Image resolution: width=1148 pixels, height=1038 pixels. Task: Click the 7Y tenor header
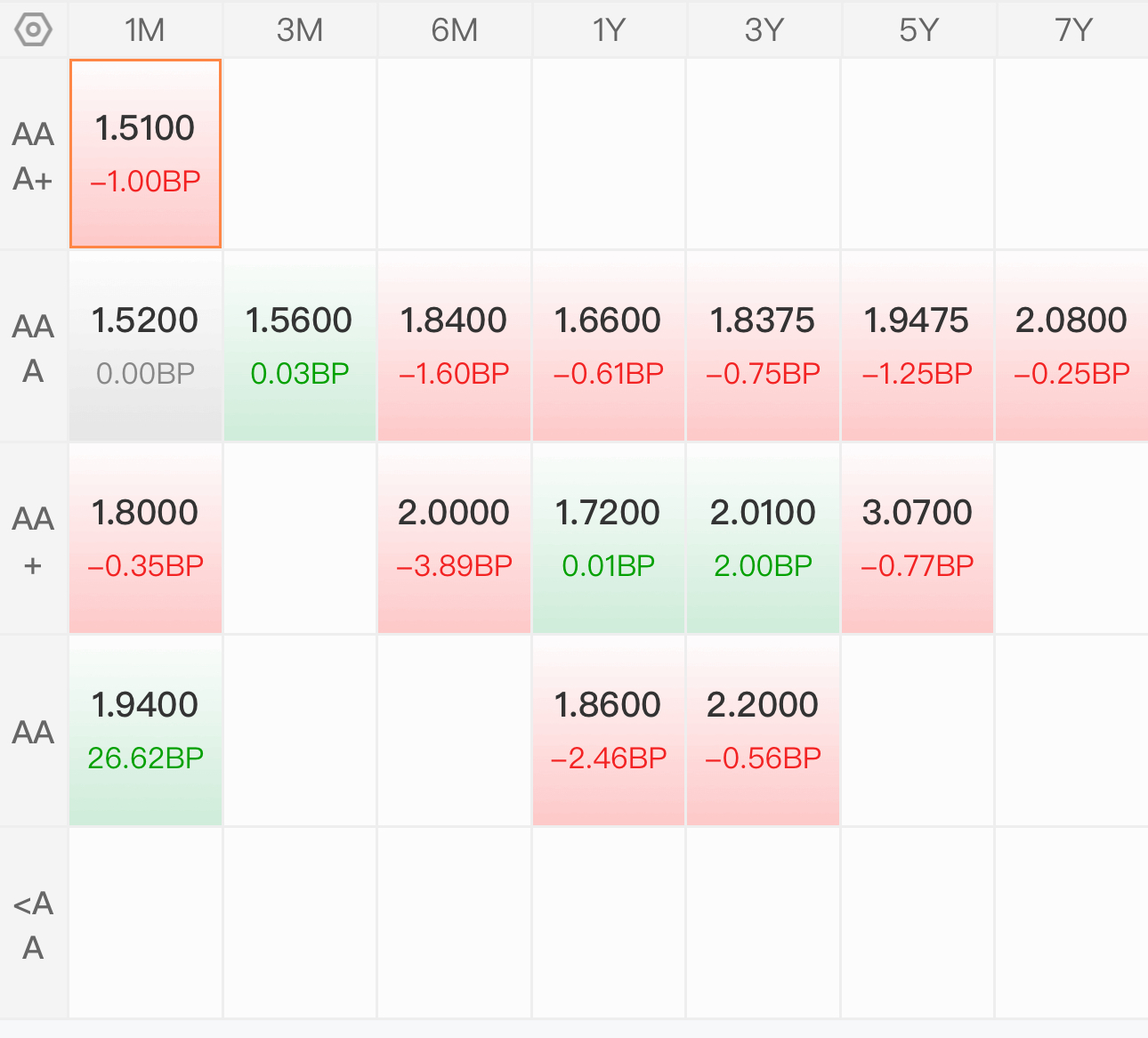[x=1072, y=29]
